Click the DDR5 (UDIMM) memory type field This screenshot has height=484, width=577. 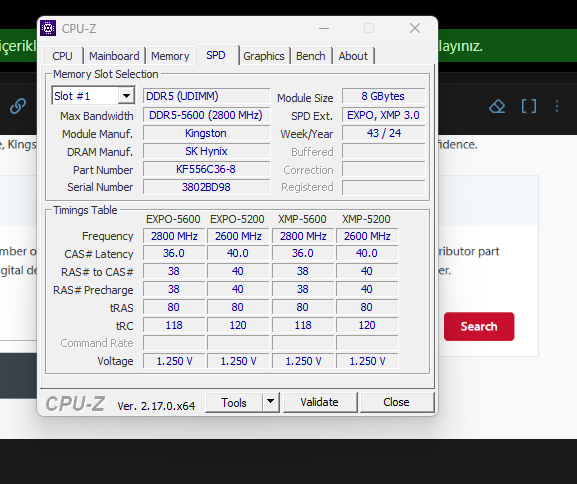point(206,96)
